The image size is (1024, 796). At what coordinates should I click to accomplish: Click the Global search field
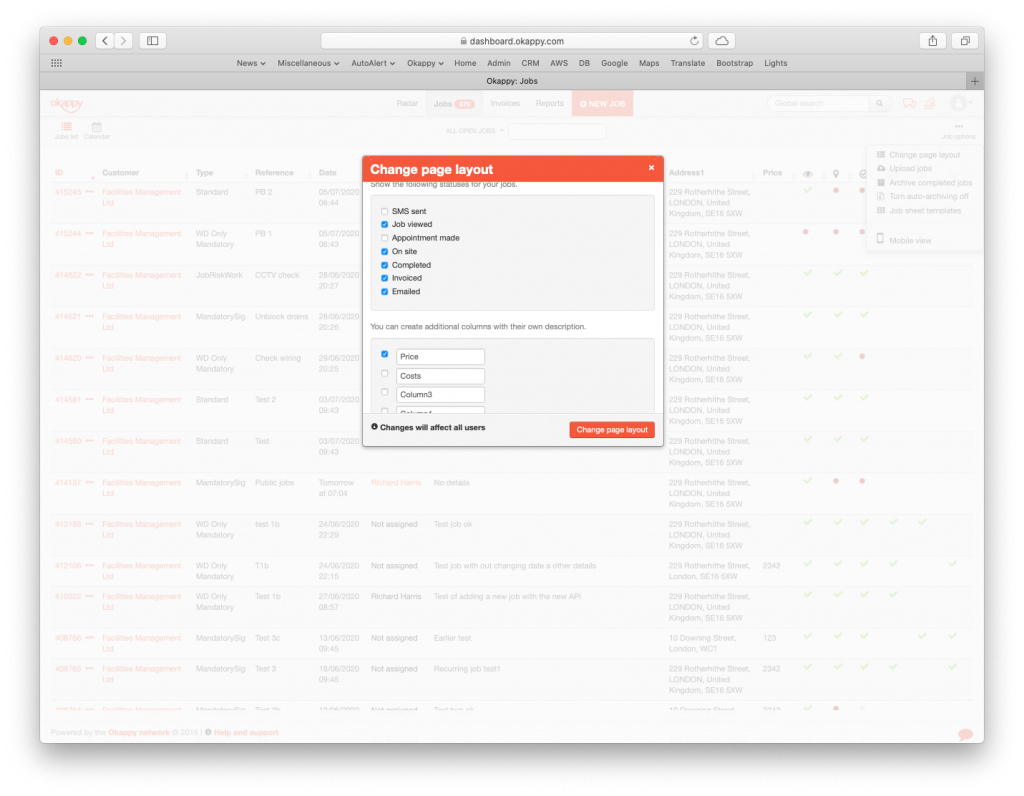pos(819,103)
